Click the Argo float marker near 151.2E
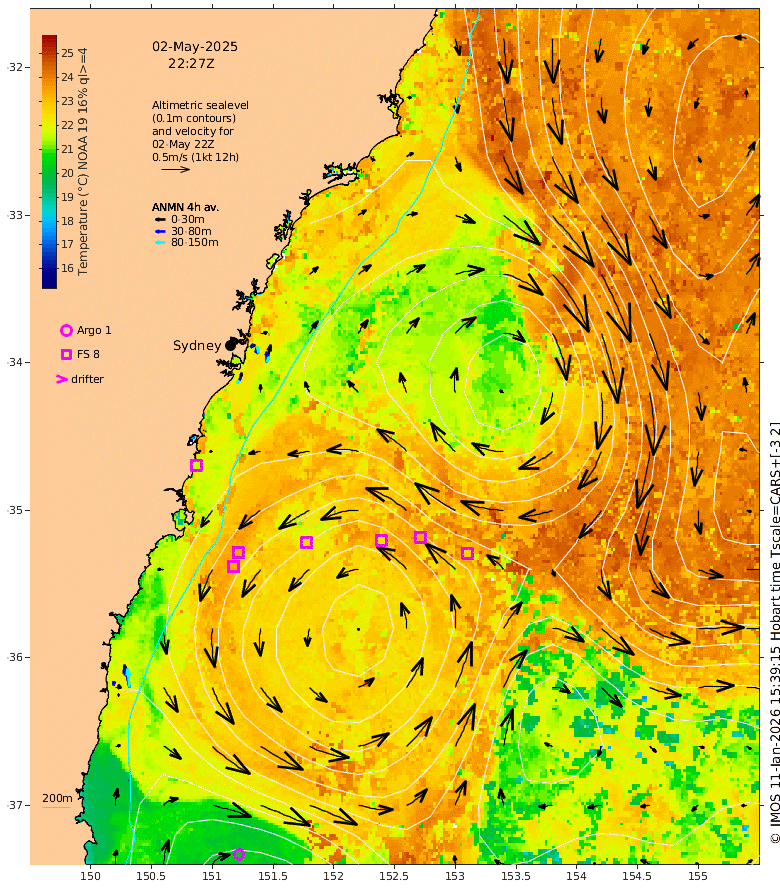 239,854
